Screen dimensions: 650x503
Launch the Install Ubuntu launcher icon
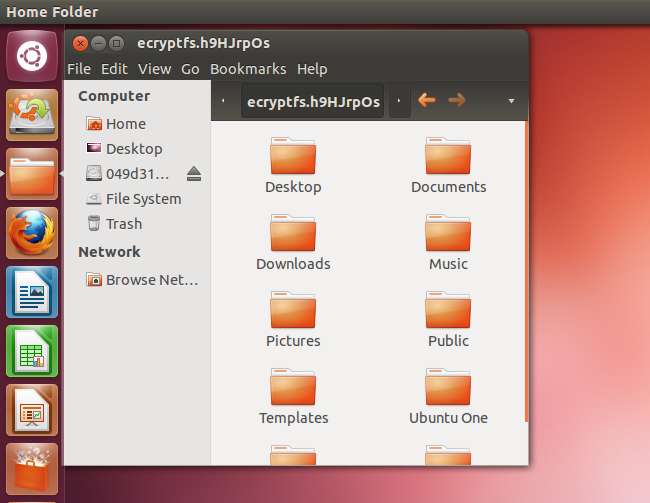point(32,115)
